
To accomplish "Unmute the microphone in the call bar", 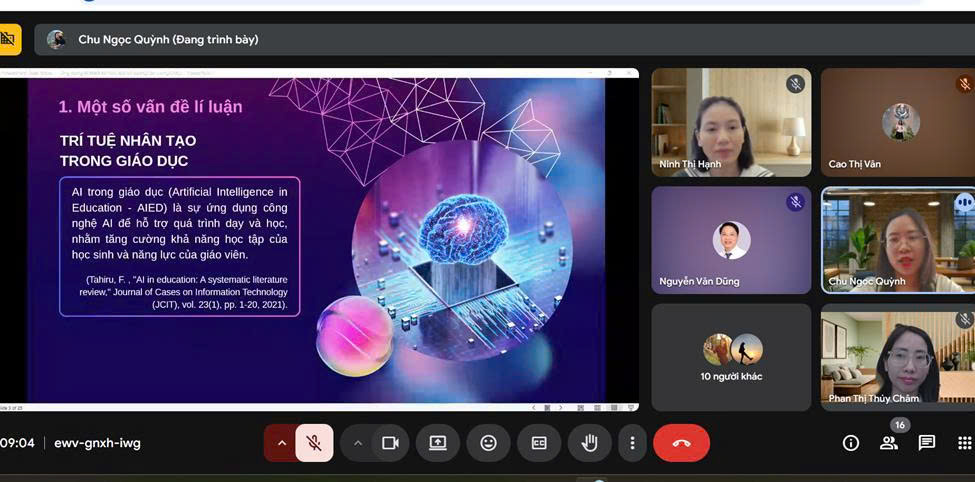I will [314, 443].
